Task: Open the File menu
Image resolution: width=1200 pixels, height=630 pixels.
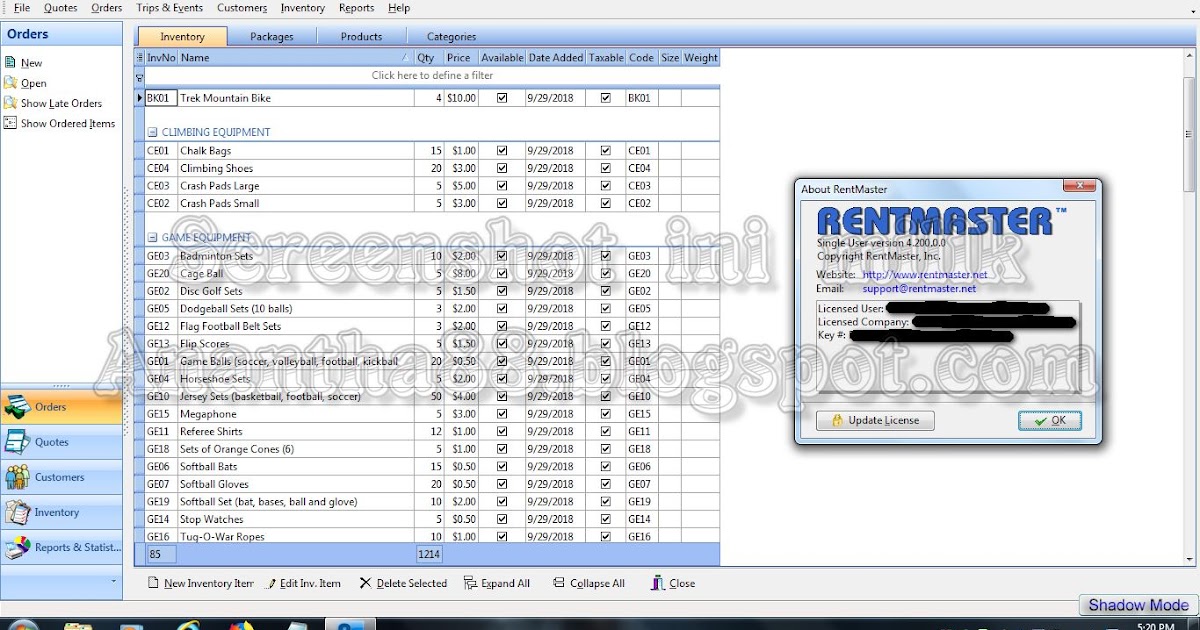Action: tap(21, 8)
